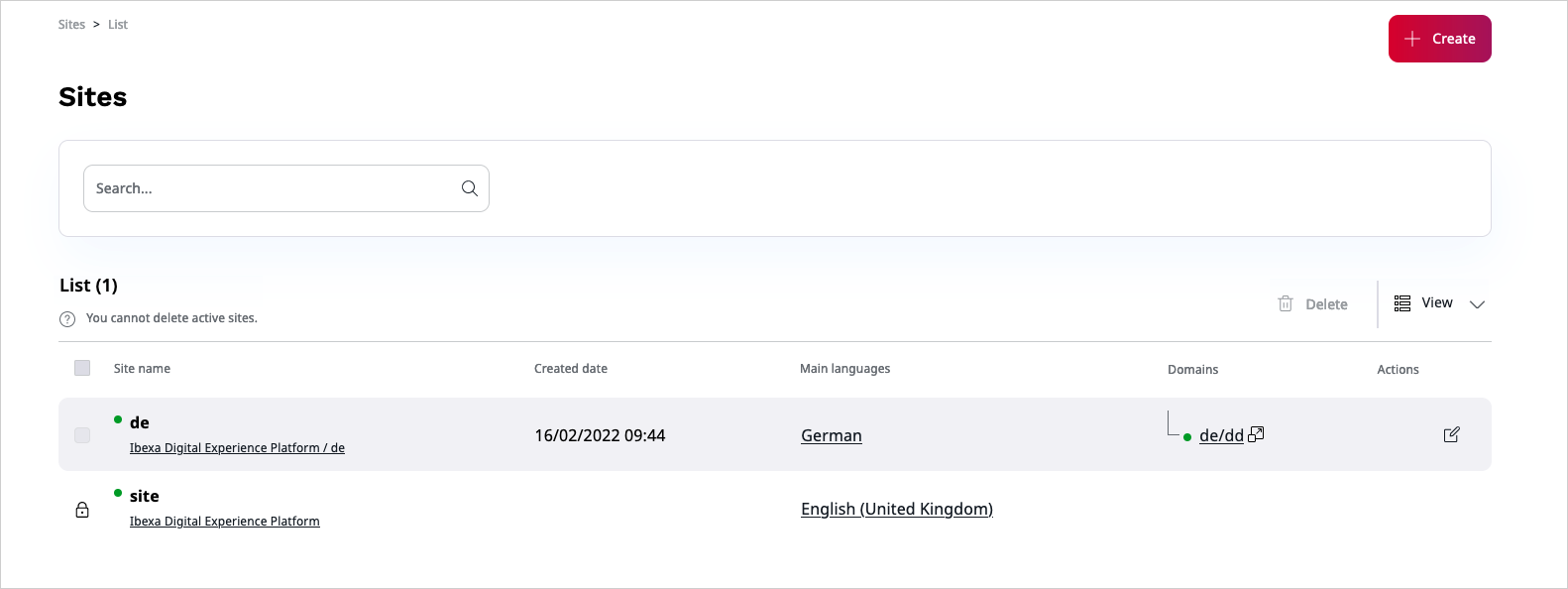
Task: Click the List breadcrumb item
Action: (x=118, y=25)
